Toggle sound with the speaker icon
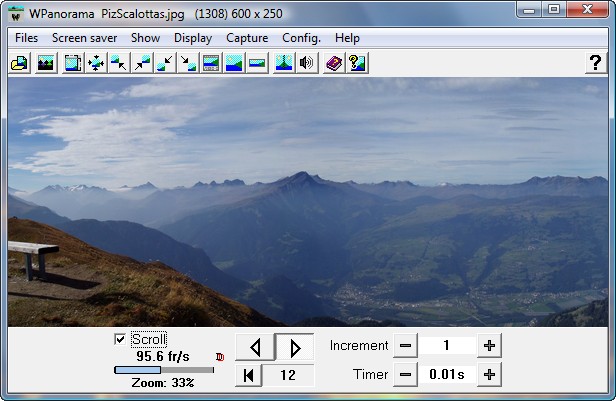Image resolution: width=616 pixels, height=401 pixels. click(307, 63)
